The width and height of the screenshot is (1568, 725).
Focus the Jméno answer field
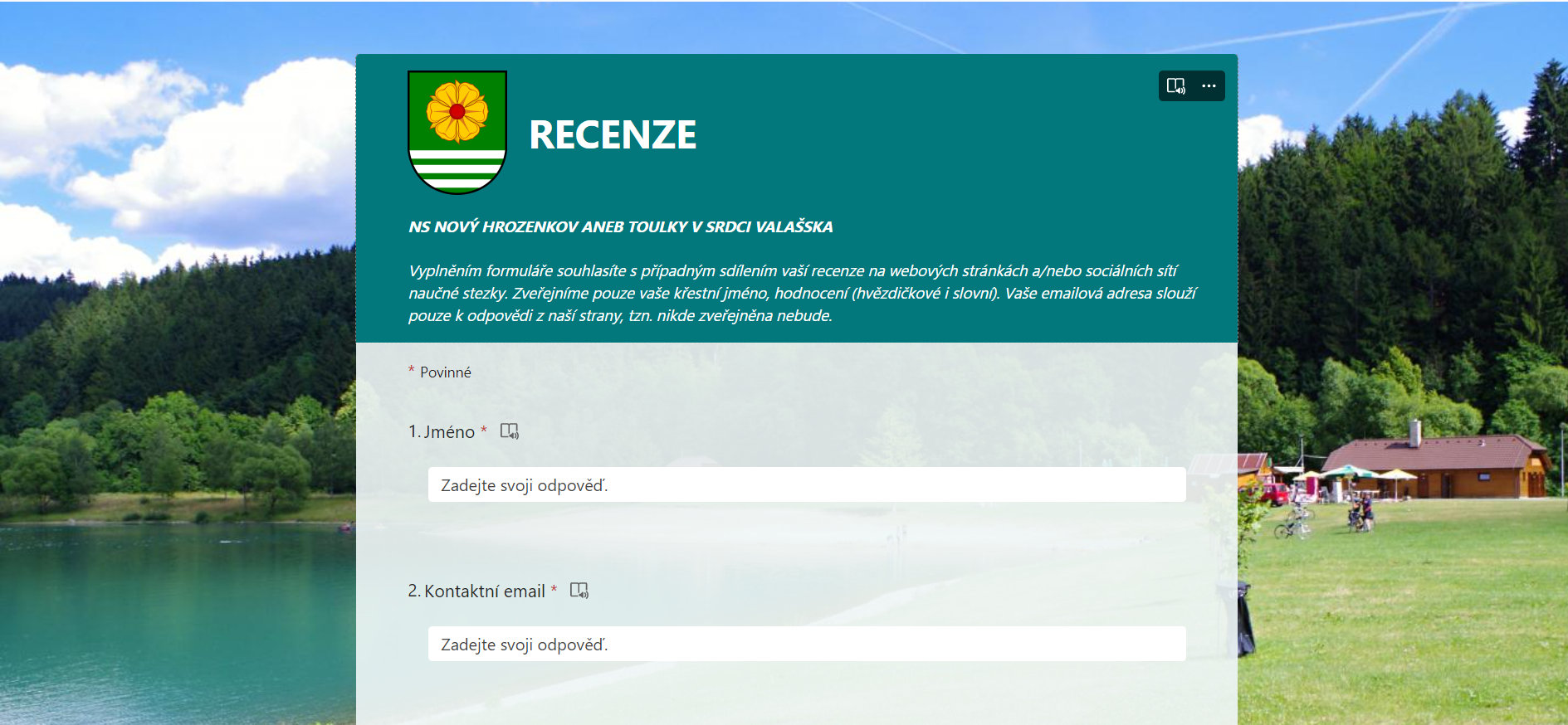[806, 485]
